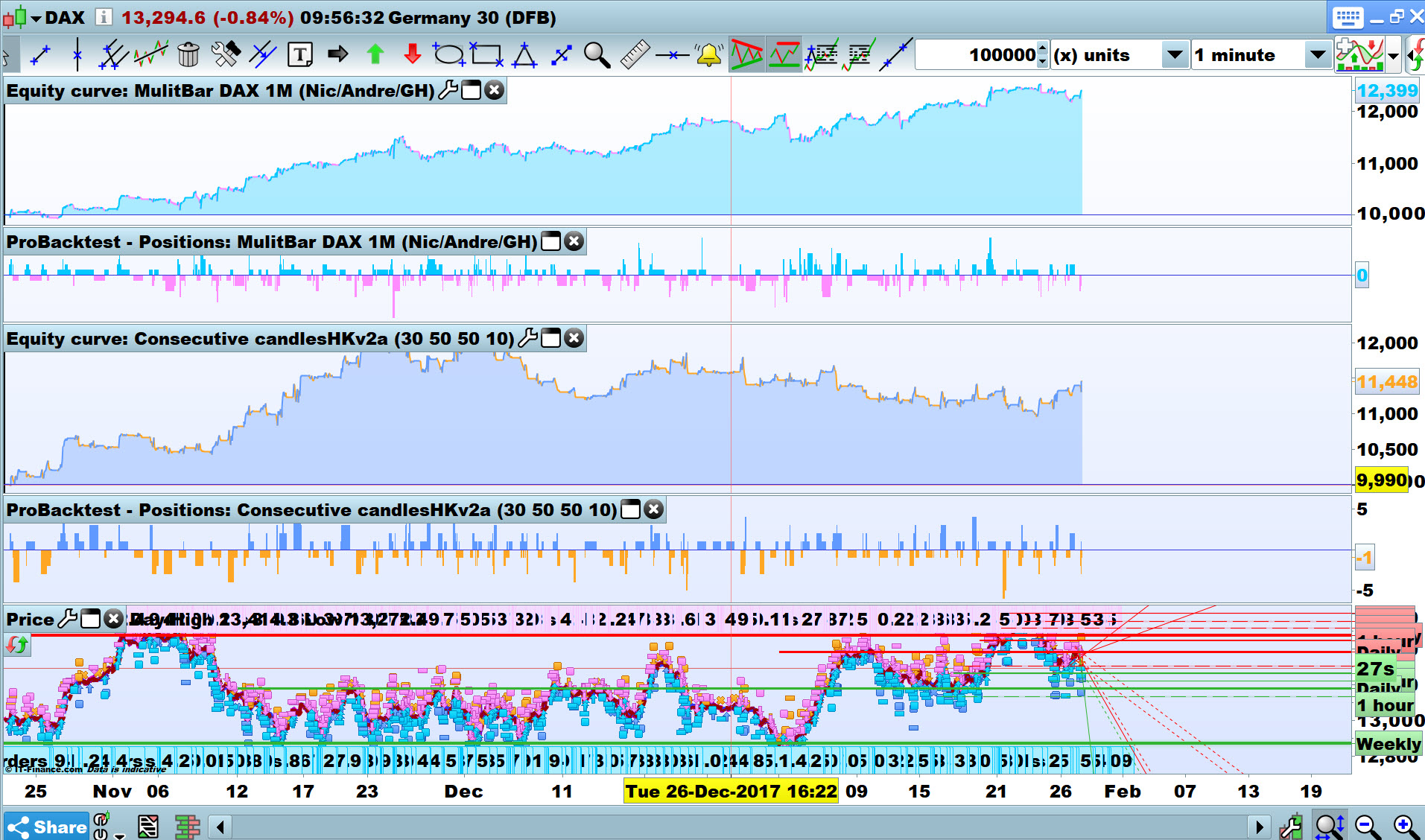Expand the add indicator dropdown arrow
This screenshot has width=1425, height=840.
(1393, 56)
